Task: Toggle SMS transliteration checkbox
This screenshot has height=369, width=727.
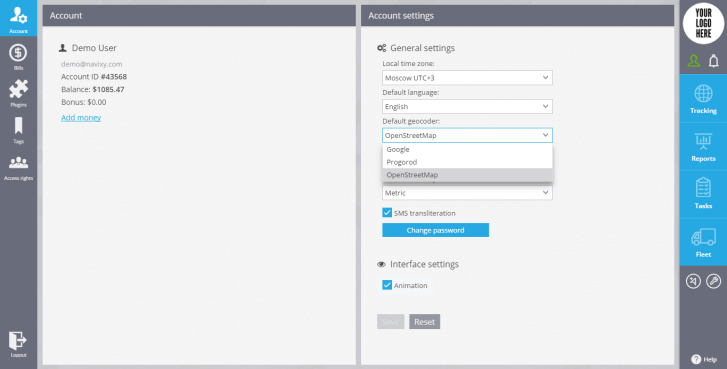Action: tap(387, 213)
